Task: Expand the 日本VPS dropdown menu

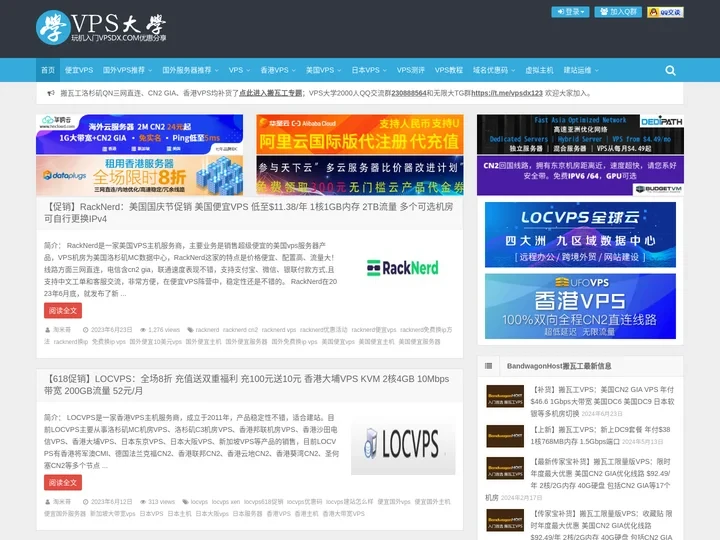Action: [x=369, y=70]
